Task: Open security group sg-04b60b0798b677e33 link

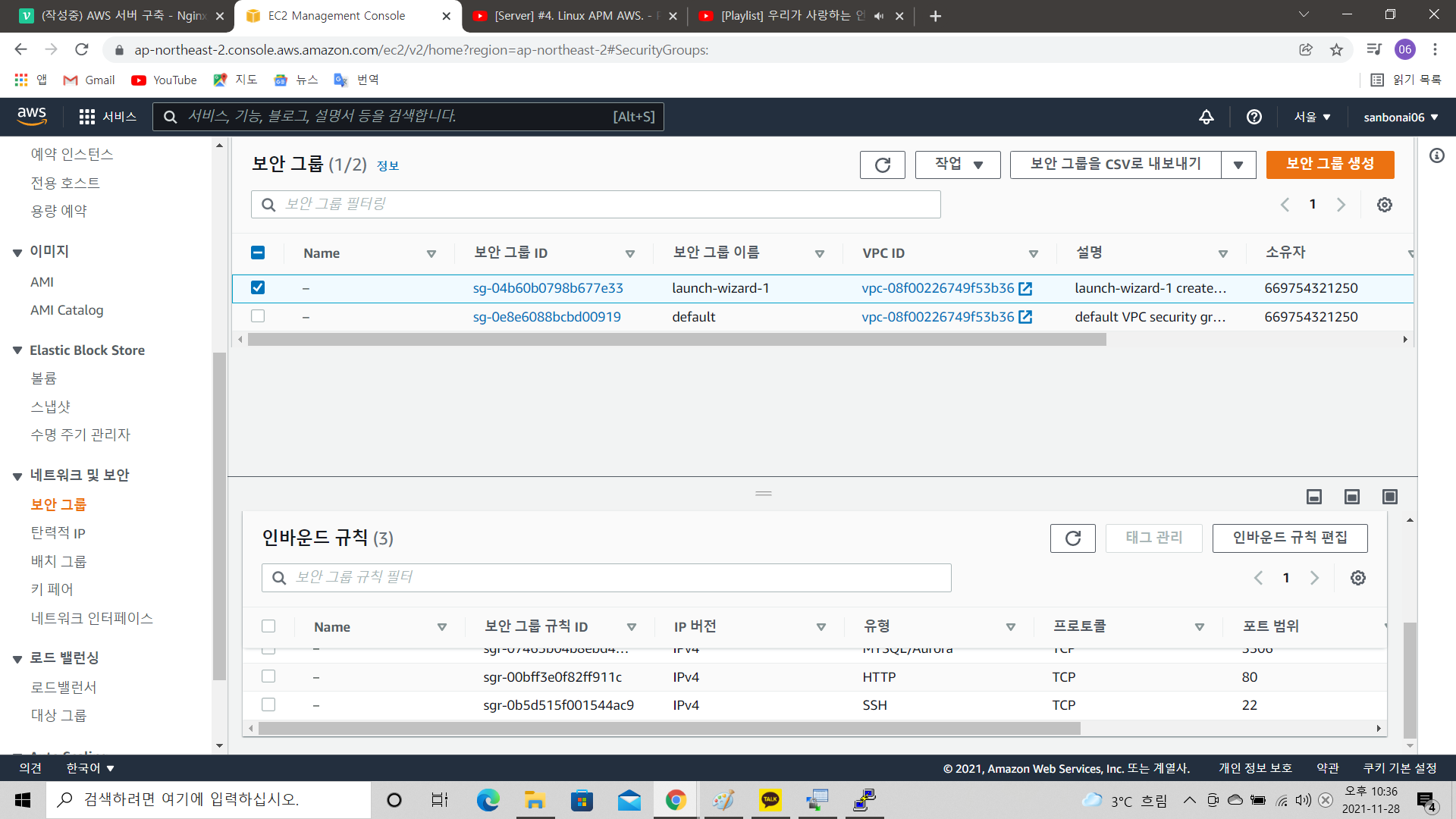Action: point(548,288)
